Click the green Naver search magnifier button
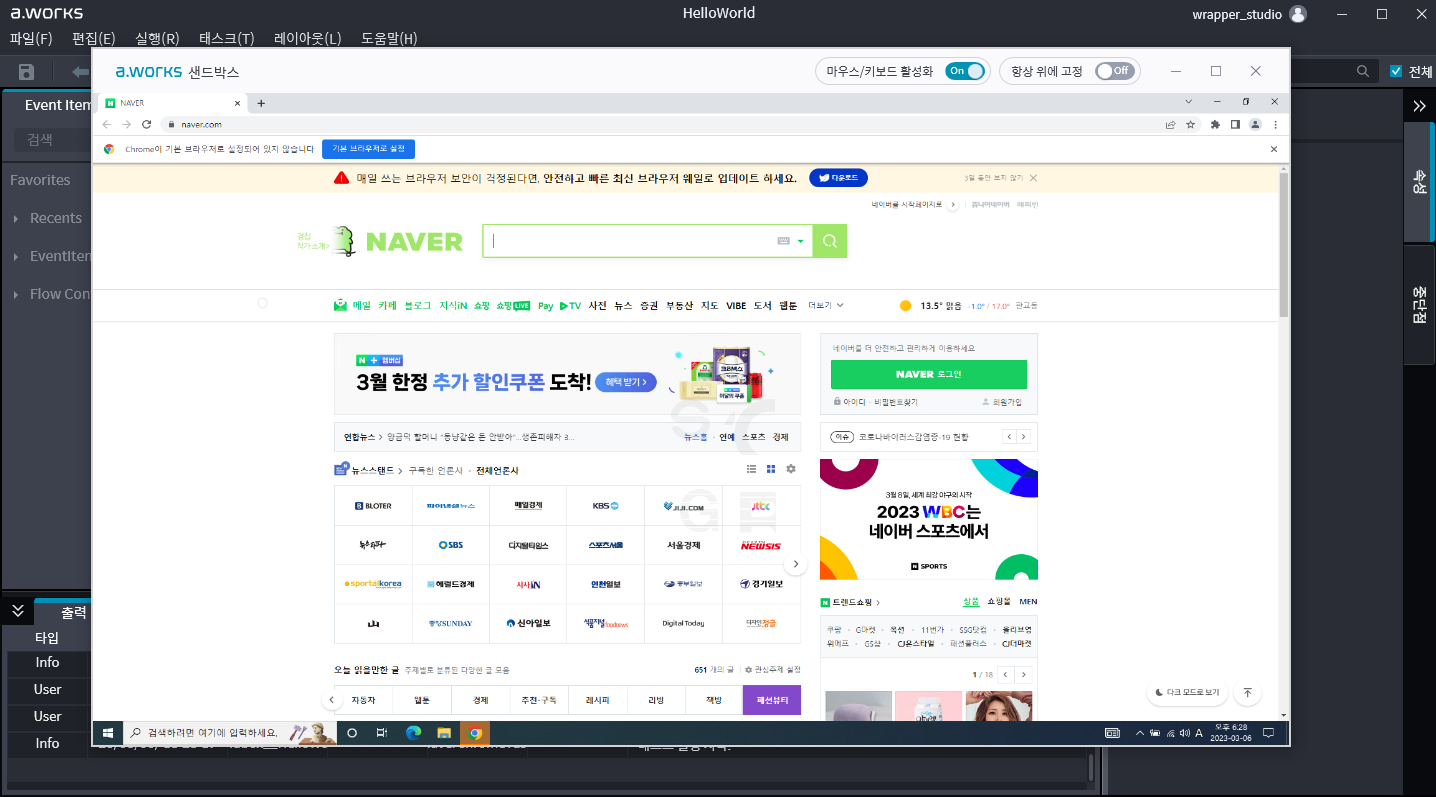 tap(830, 241)
